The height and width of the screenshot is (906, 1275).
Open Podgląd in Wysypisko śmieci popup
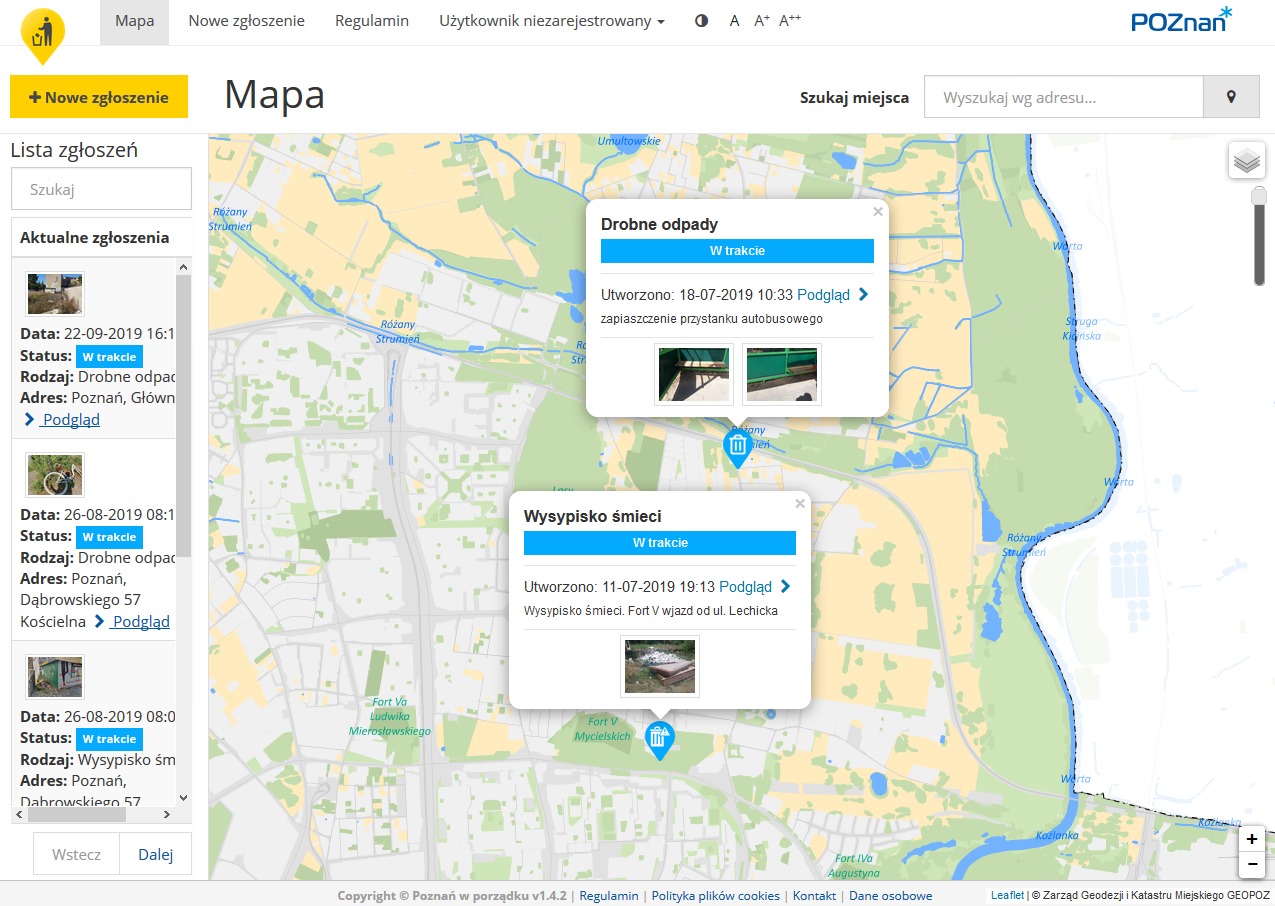[x=754, y=587]
